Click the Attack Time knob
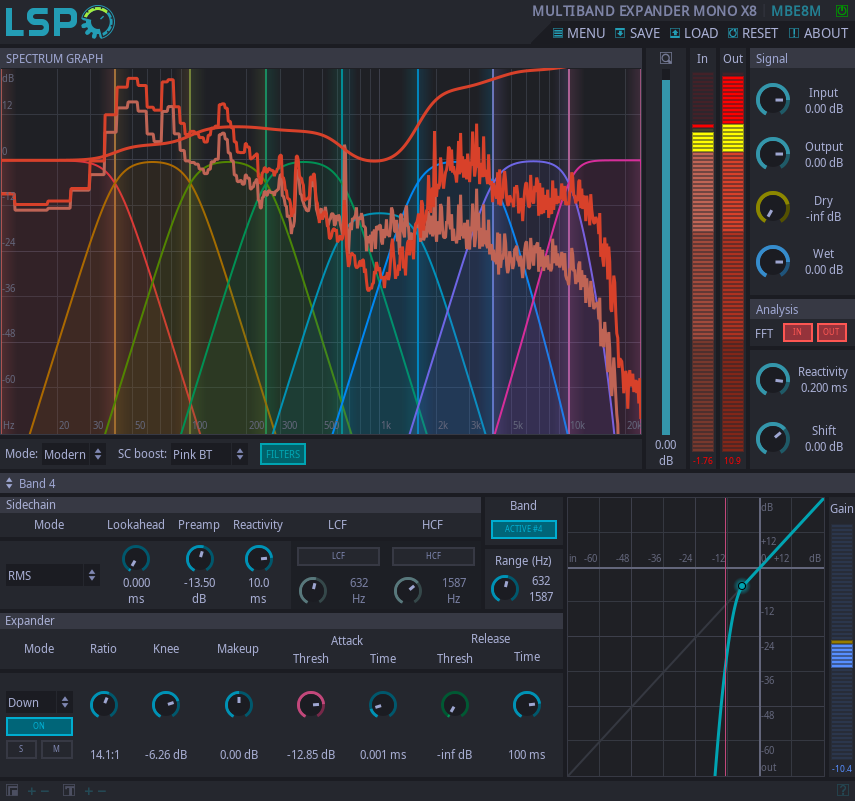The image size is (855, 801). (x=383, y=705)
